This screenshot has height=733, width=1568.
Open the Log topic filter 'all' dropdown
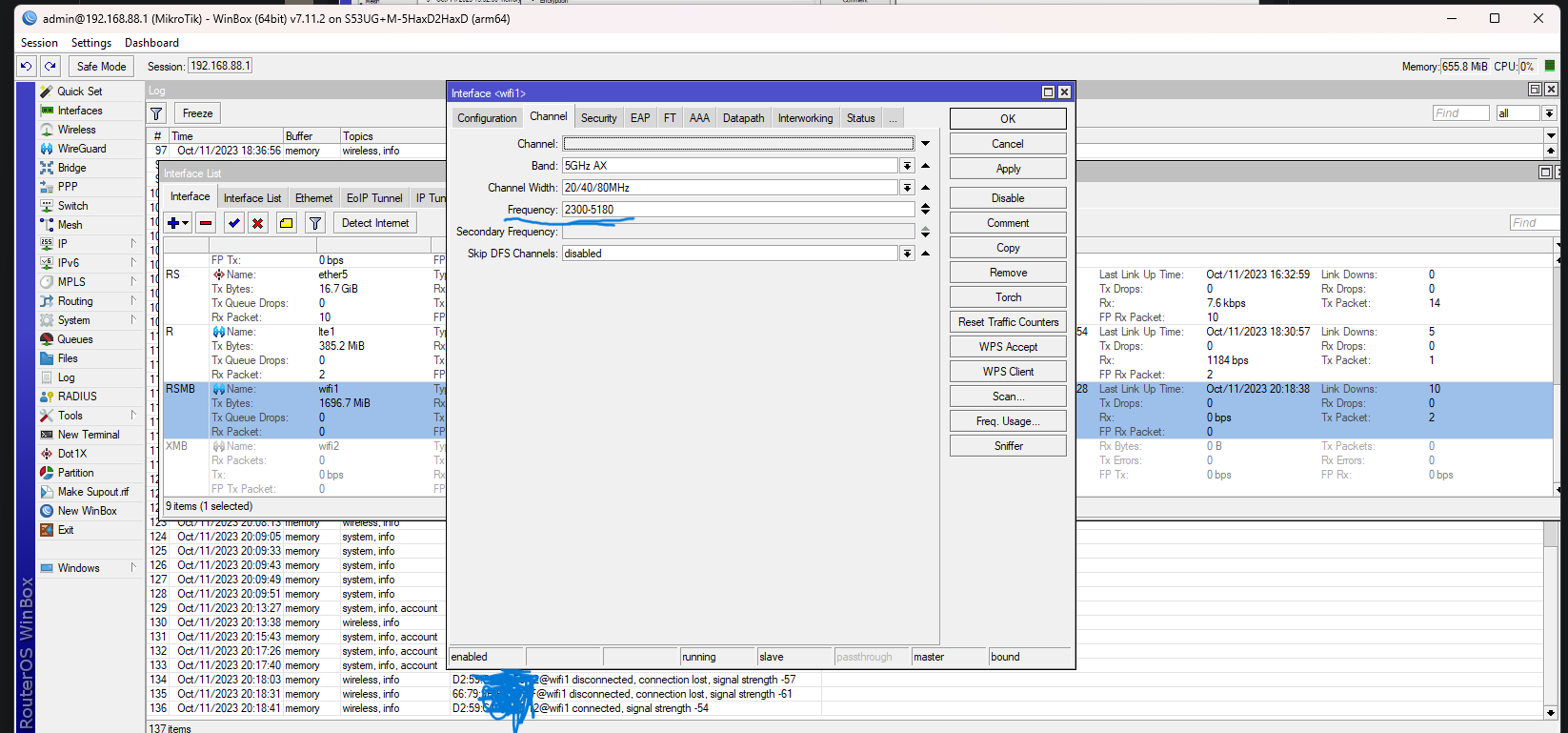[1550, 113]
